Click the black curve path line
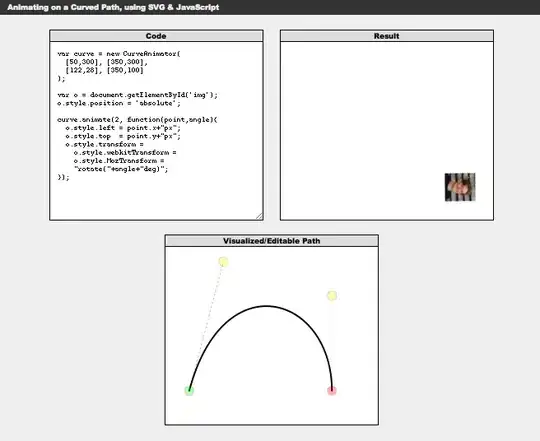 click(x=266, y=306)
